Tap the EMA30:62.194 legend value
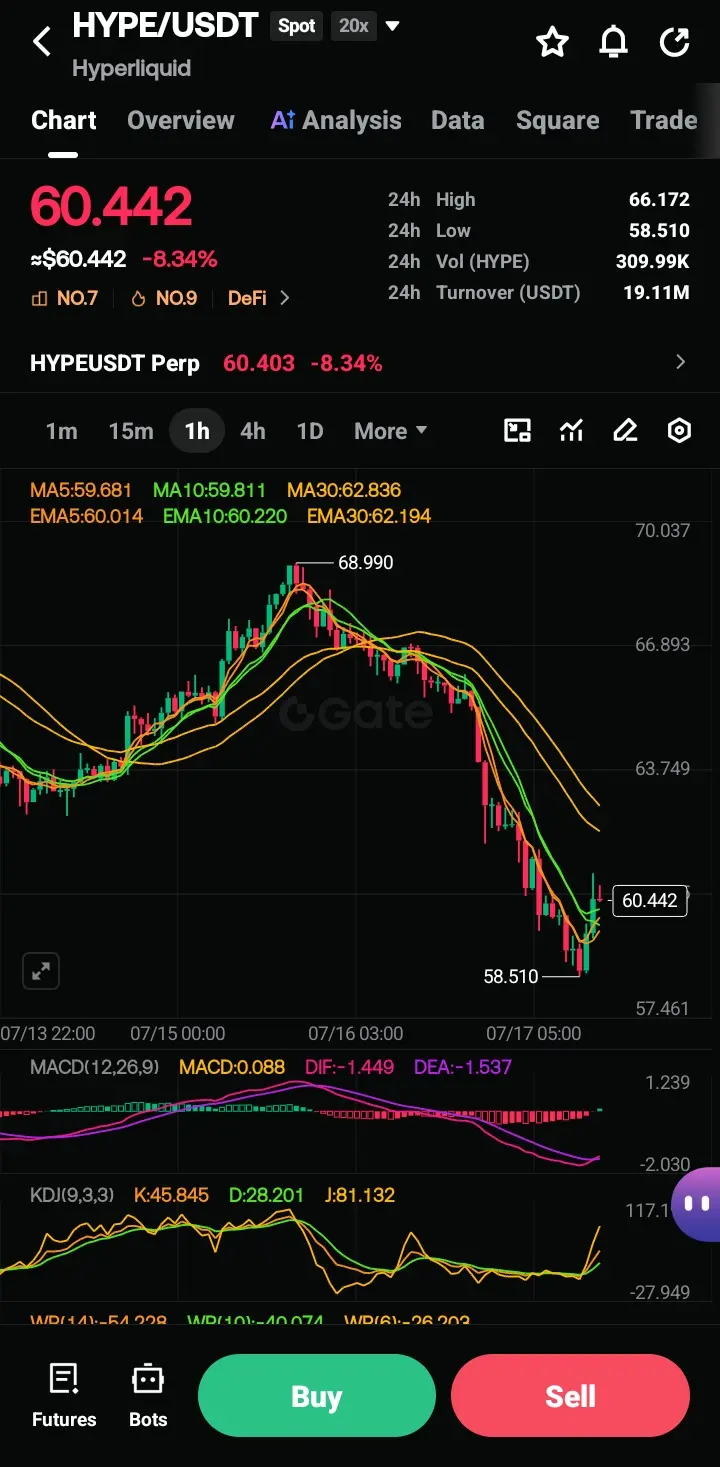This screenshot has width=720, height=1467. pos(369,516)
